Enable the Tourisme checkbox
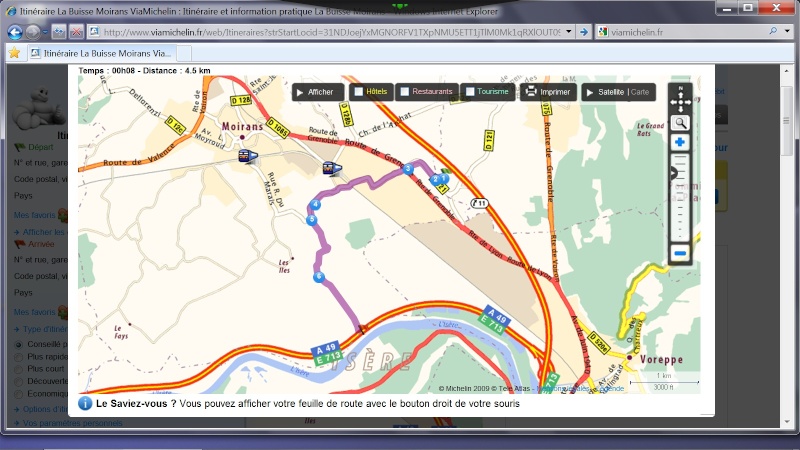The height and width of the screenshot is (450, 800). pyautogui.click(x=470, y=92)
